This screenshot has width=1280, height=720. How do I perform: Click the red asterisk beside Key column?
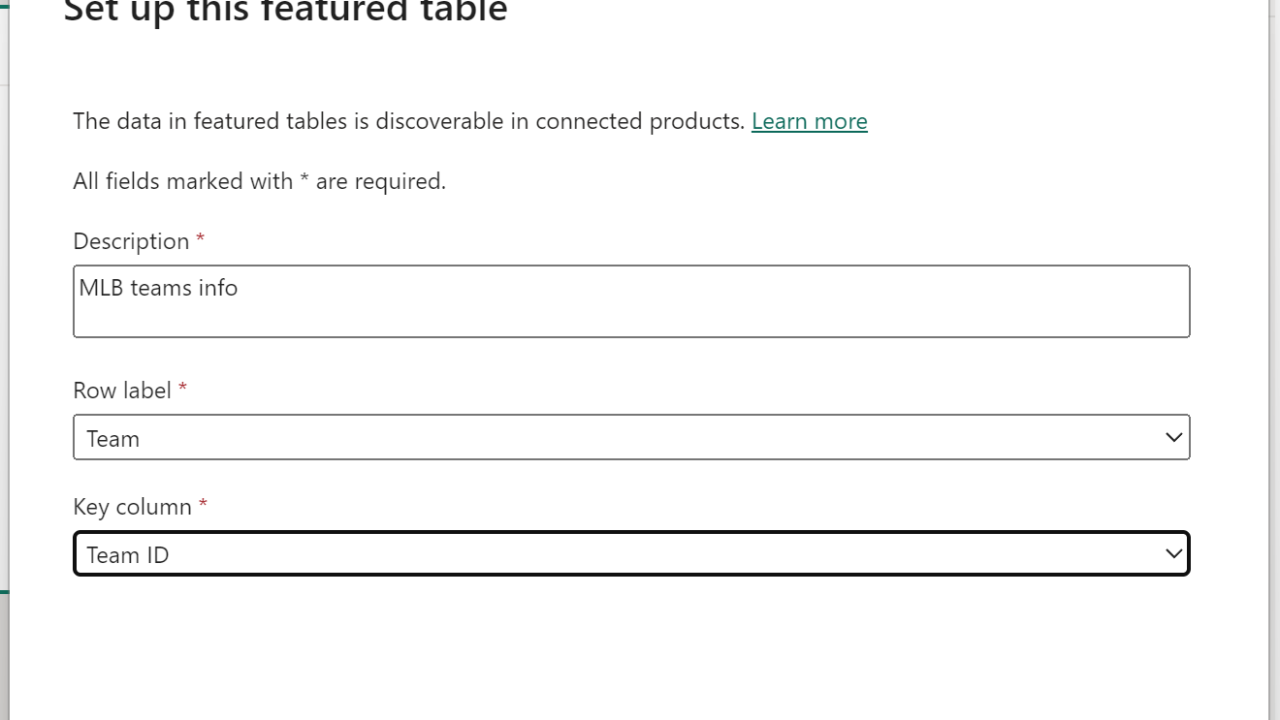click(203, 505)
